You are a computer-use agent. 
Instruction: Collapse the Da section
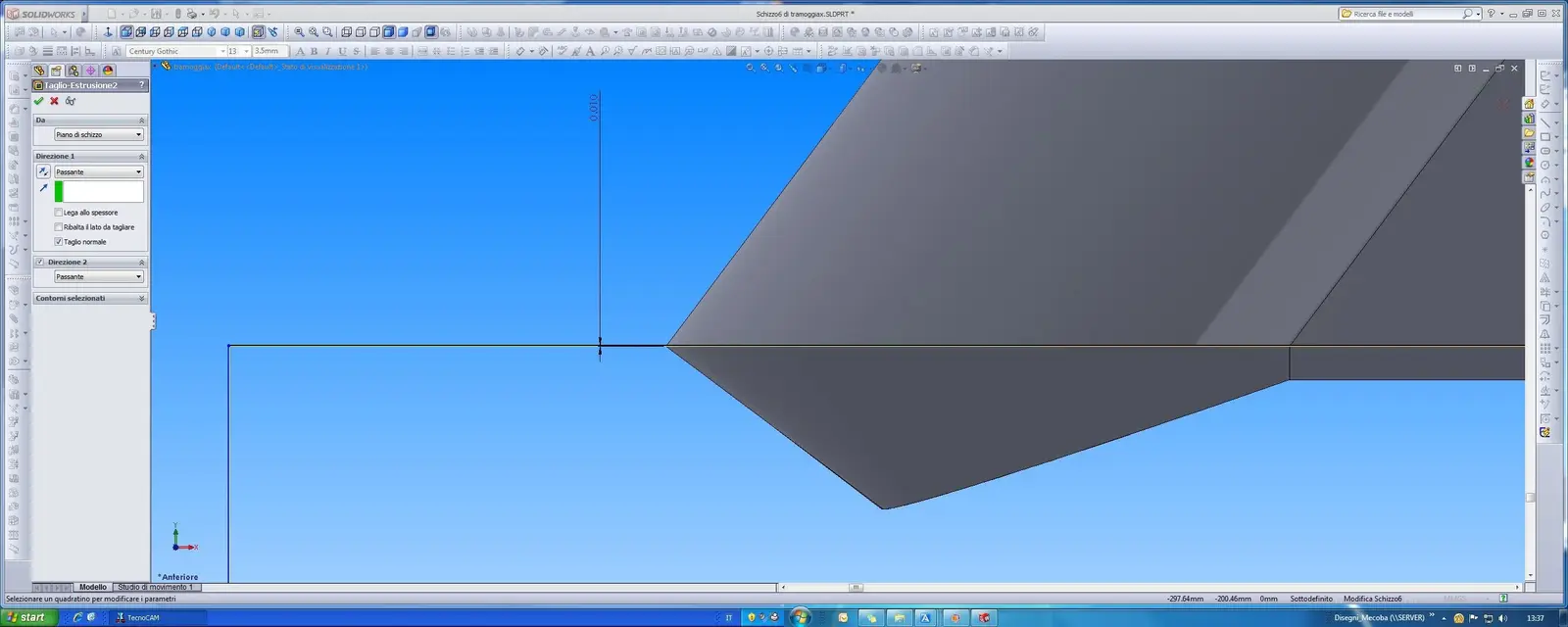pyautogui.click(x=141, y=121)
